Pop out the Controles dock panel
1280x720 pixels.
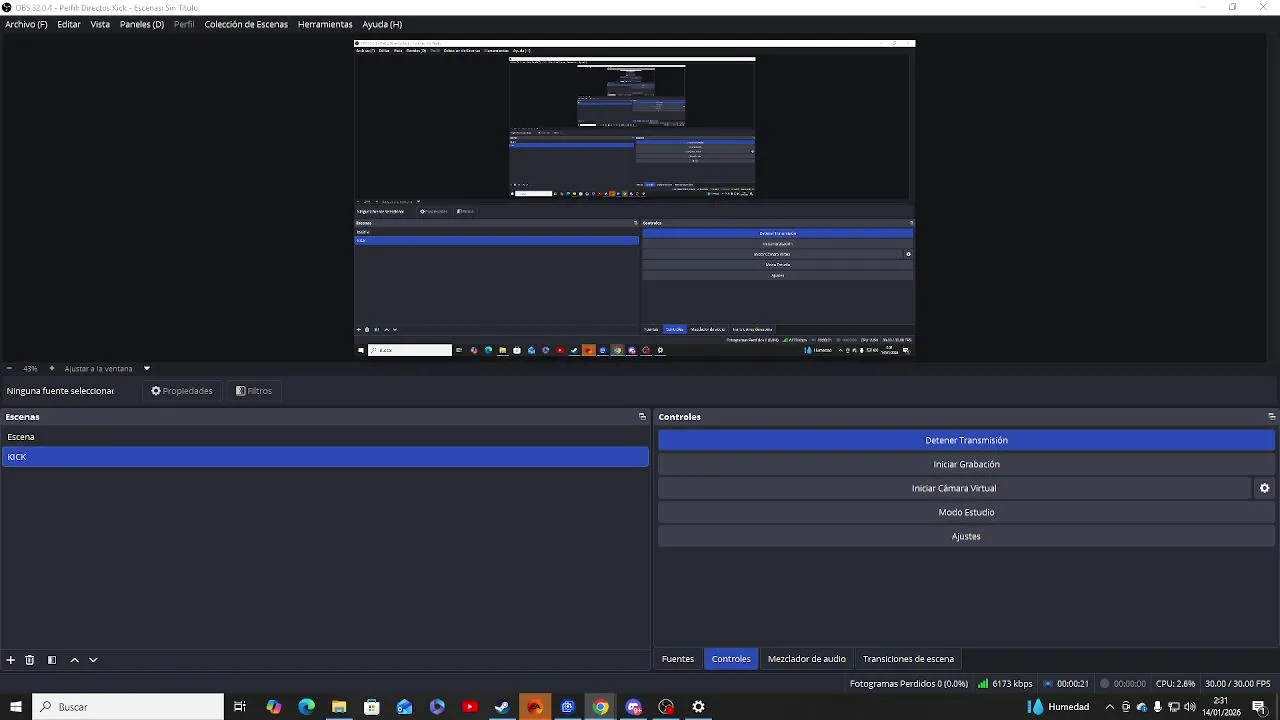[1271, 417]
